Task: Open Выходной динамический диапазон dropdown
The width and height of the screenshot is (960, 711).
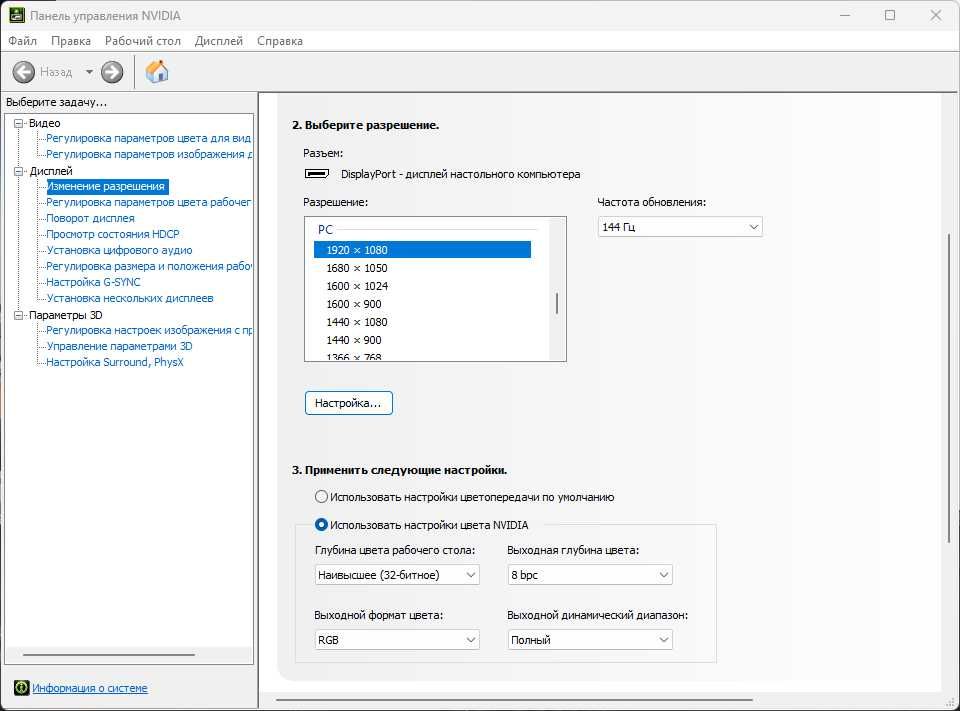Action: [x=590, y=640]
